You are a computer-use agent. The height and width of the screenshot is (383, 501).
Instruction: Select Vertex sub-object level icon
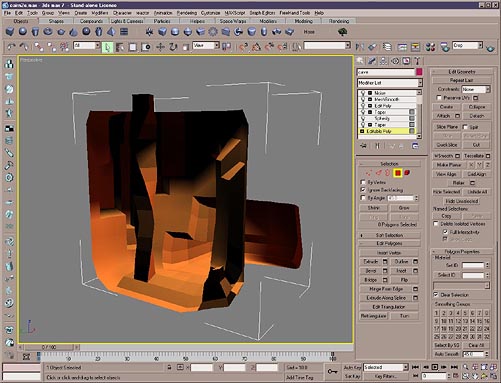[x=369, y=173]
